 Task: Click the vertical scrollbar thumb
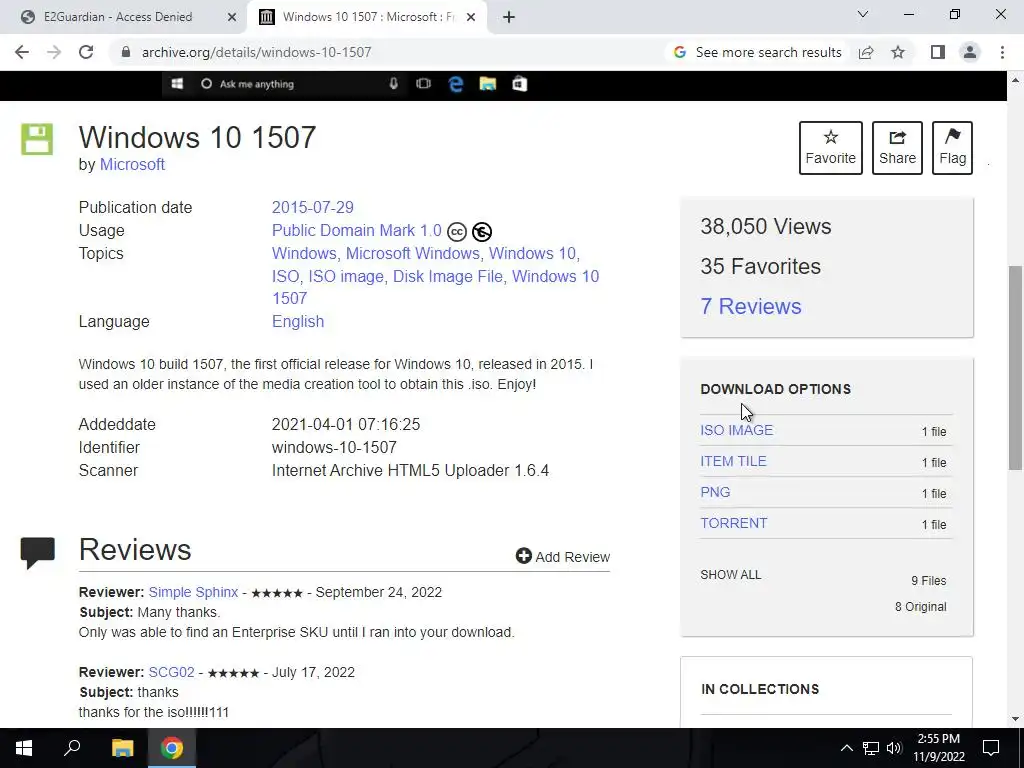pyautogui.click(x=1015, y=367)
